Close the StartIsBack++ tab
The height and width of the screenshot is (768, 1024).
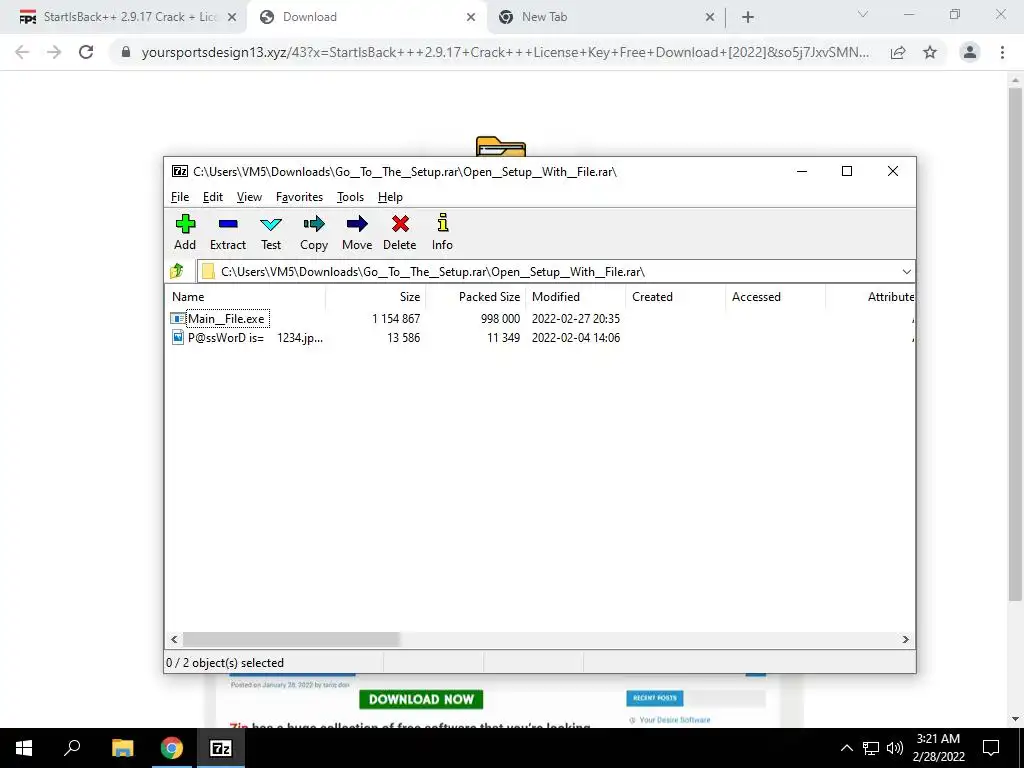[x=232, y=18]
